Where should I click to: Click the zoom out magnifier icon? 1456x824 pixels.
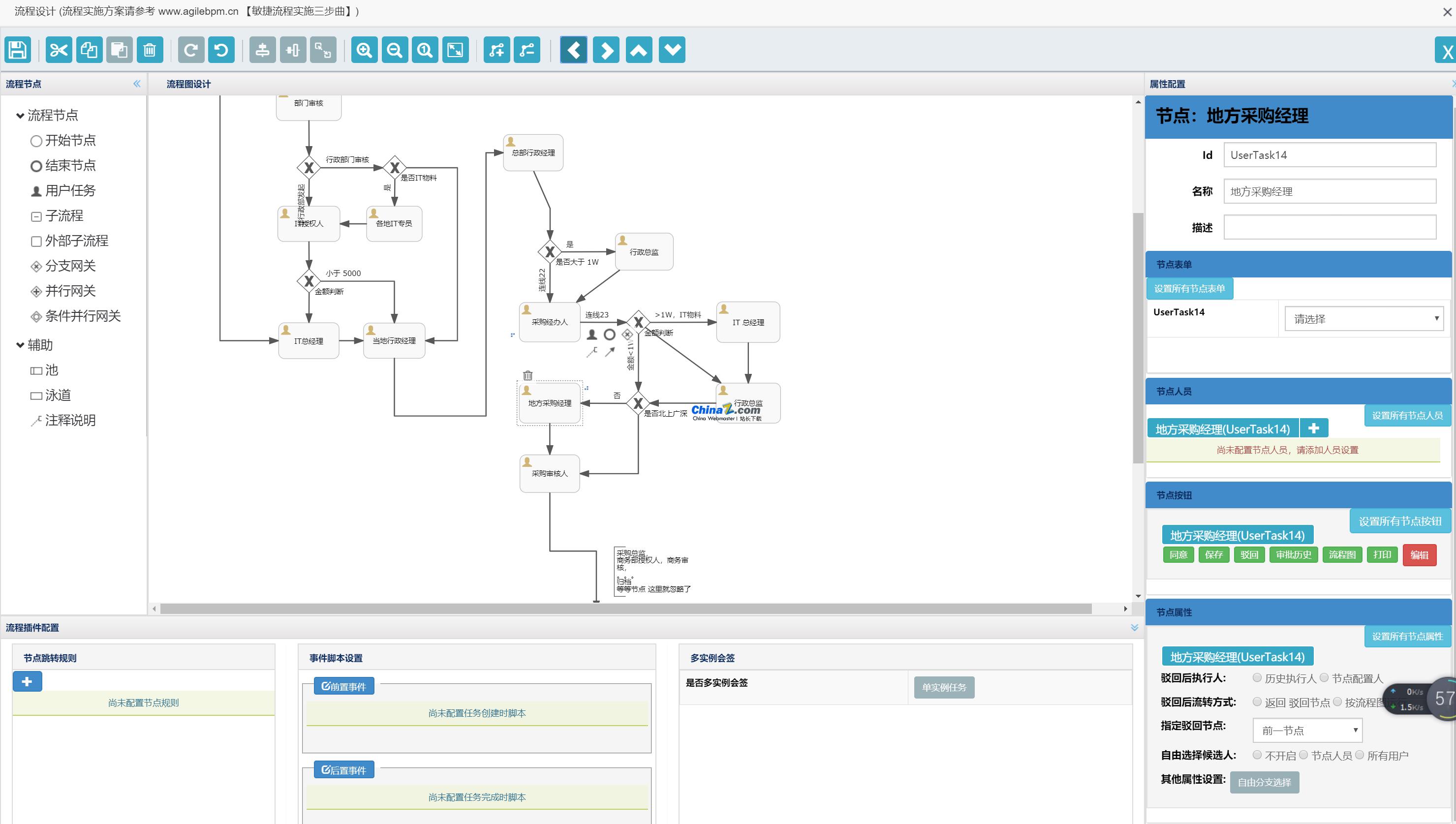point(395,50)
